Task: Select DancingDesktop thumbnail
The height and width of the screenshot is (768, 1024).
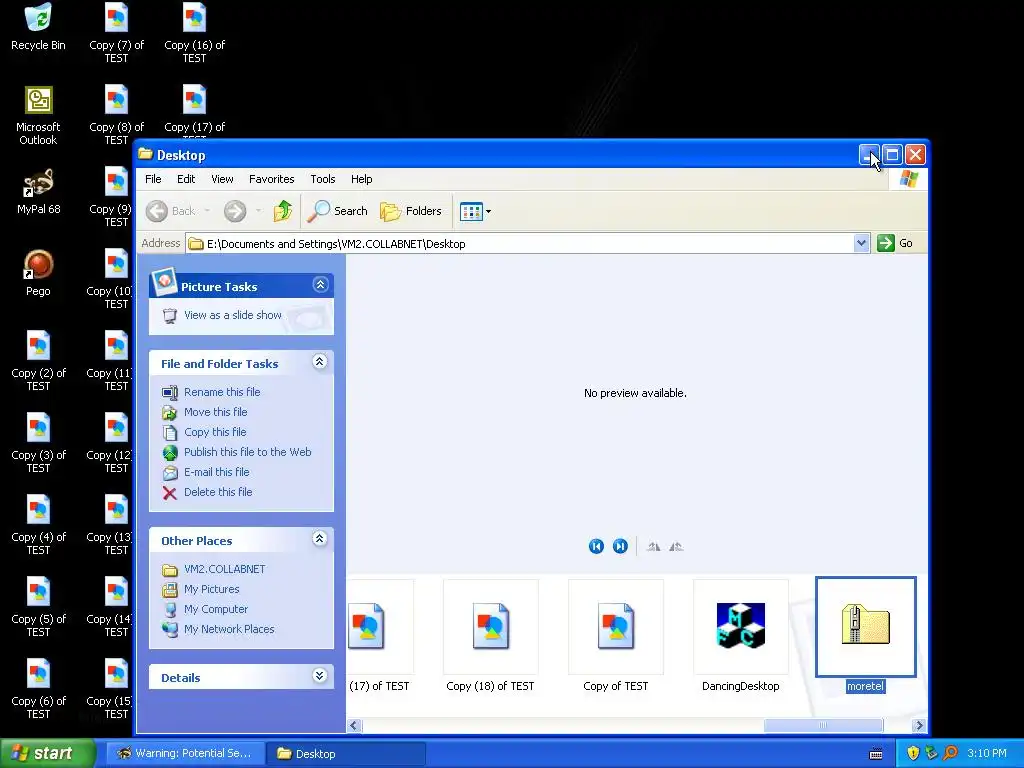Action: tap(741, 637)
